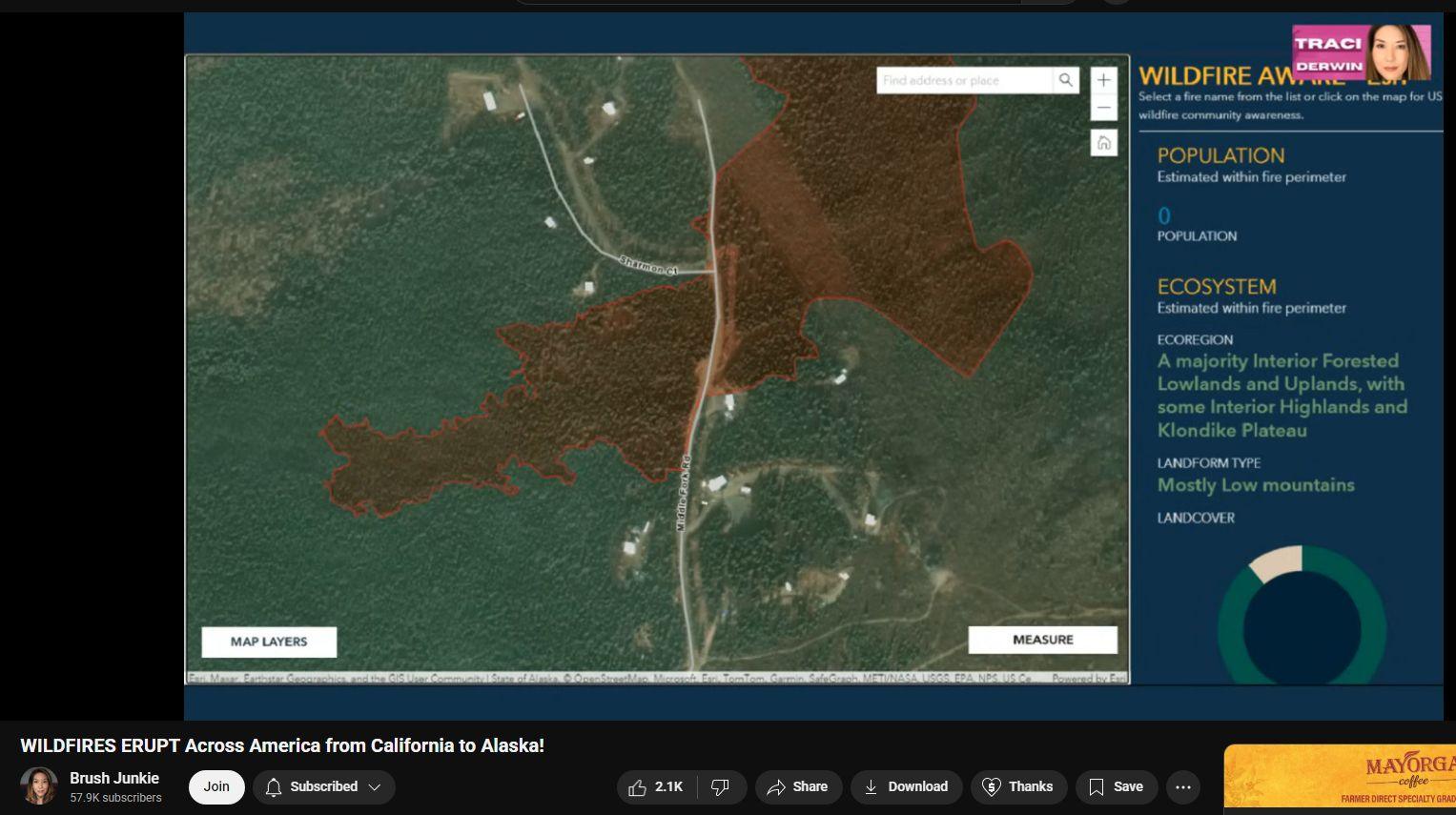Click the landcover donut chart beige segment
The image size is (1456, 815).
[1276, 564]
